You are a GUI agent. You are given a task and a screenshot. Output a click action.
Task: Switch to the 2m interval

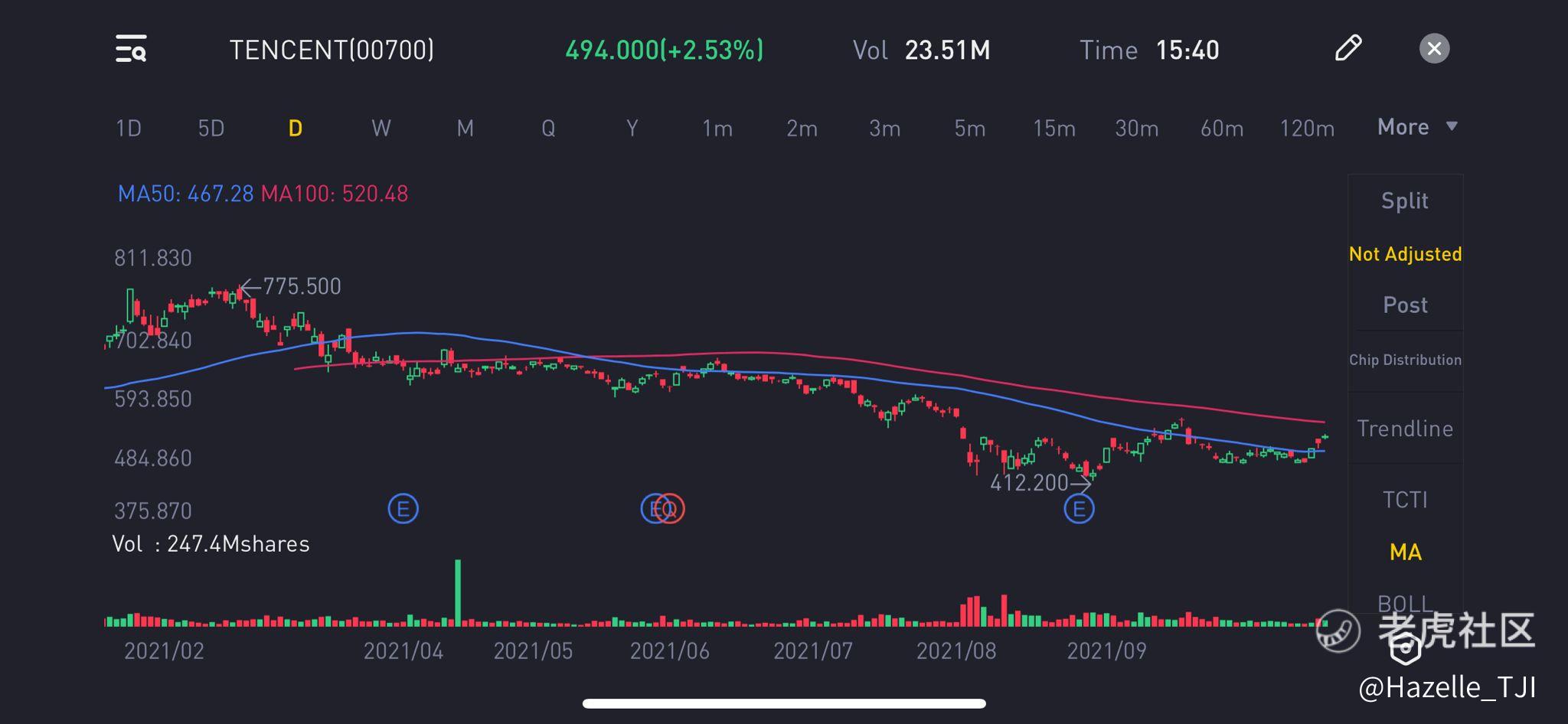(x=802, y=128)
